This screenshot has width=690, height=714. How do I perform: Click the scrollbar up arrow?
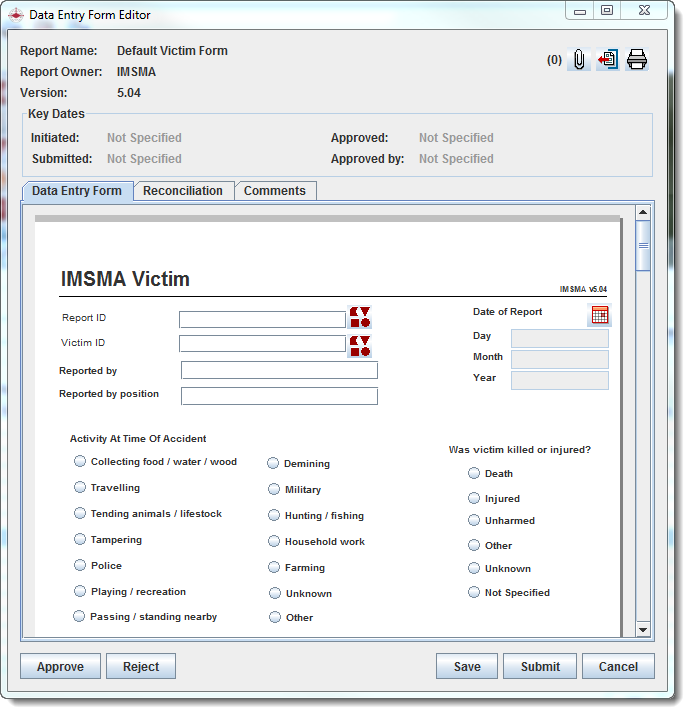click(x=643, y=212)
